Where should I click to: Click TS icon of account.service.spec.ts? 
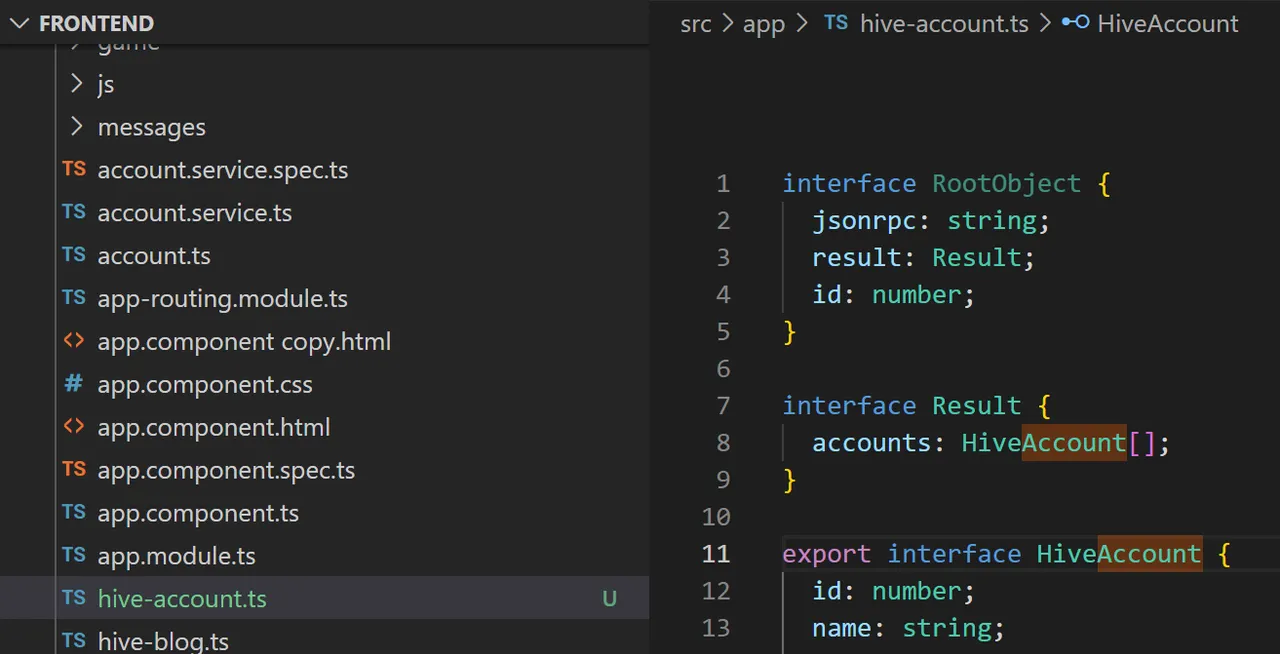(74, 169)
